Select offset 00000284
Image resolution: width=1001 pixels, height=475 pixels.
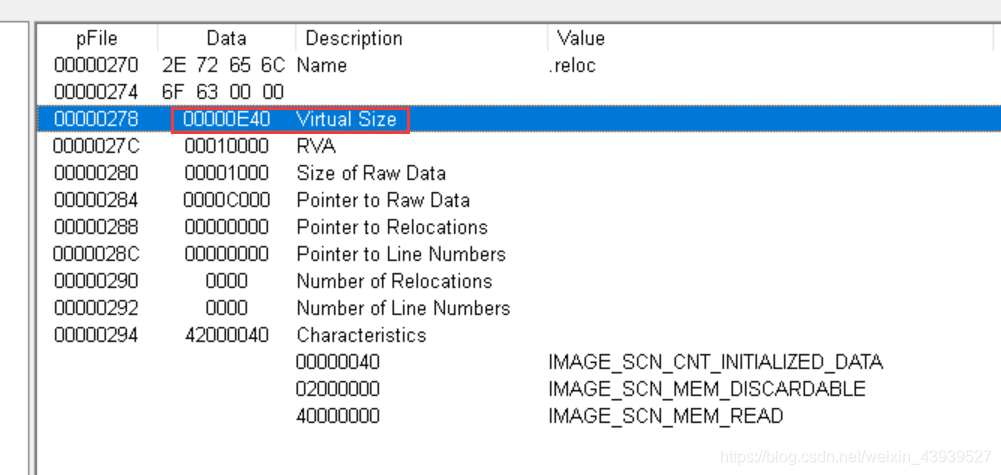[96, 200]
